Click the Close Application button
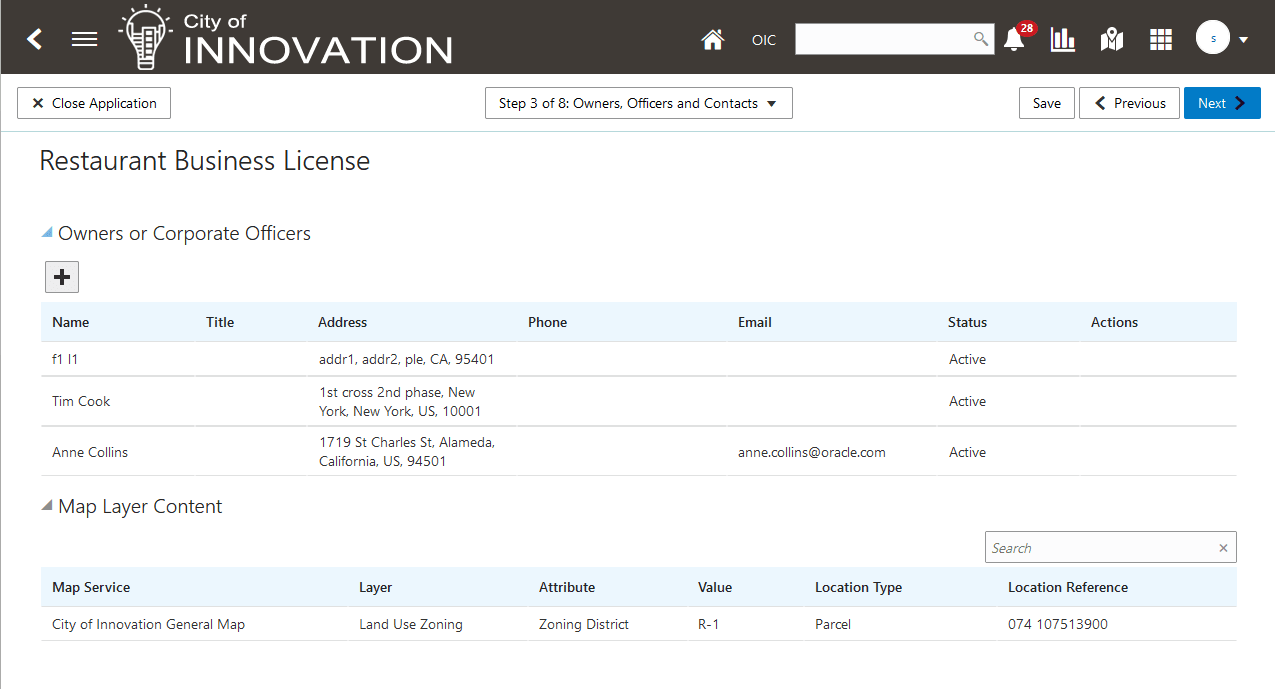Image resolution: width=1275 pixels, height=689 pixels. click(94, 103)
